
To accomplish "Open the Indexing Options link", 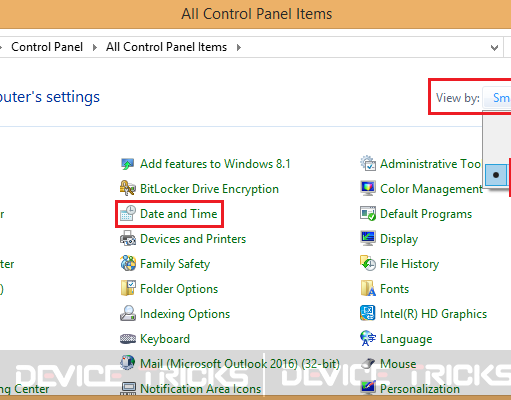I will coord(185,314).
